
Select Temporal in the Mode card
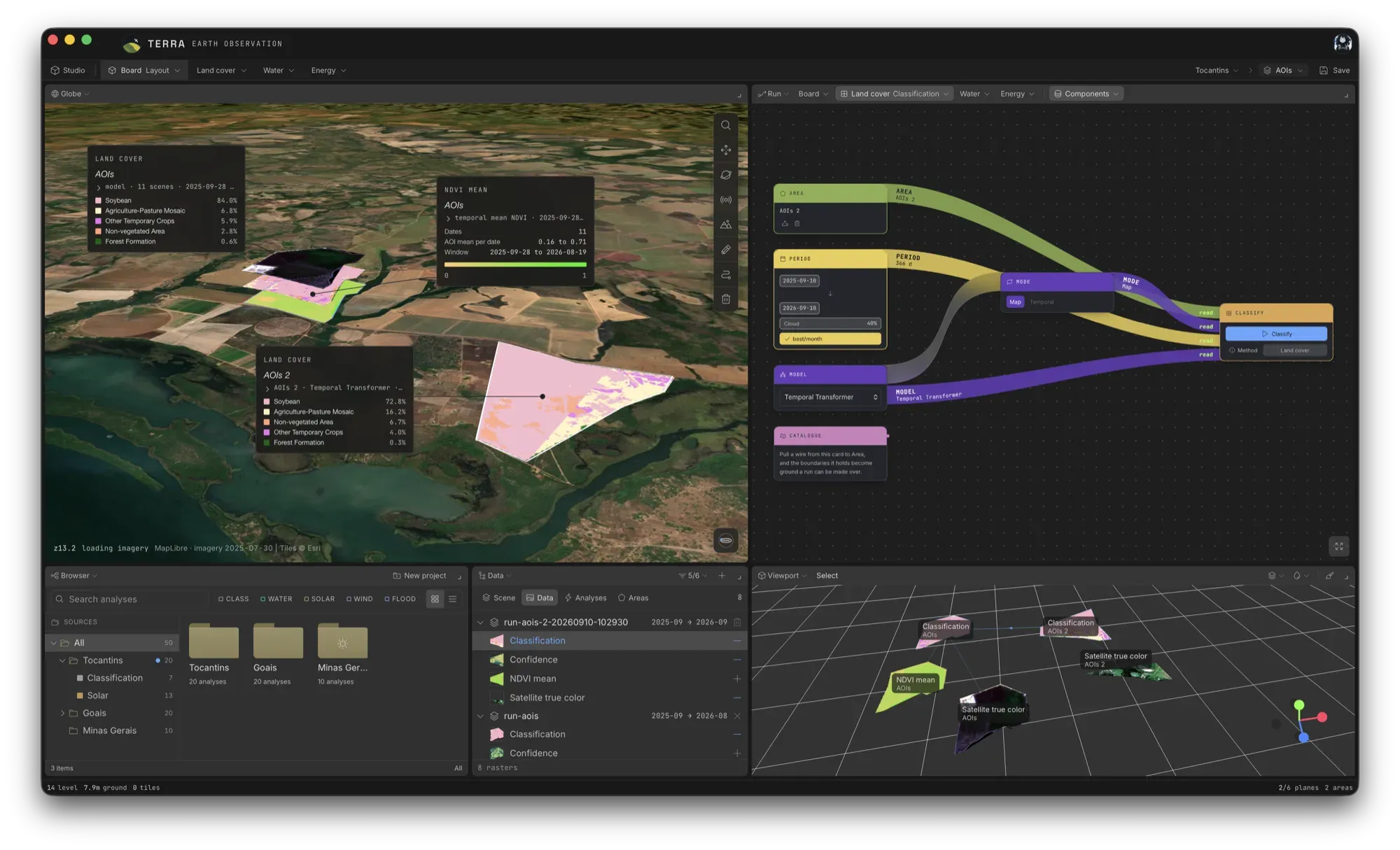point(1042,302)
